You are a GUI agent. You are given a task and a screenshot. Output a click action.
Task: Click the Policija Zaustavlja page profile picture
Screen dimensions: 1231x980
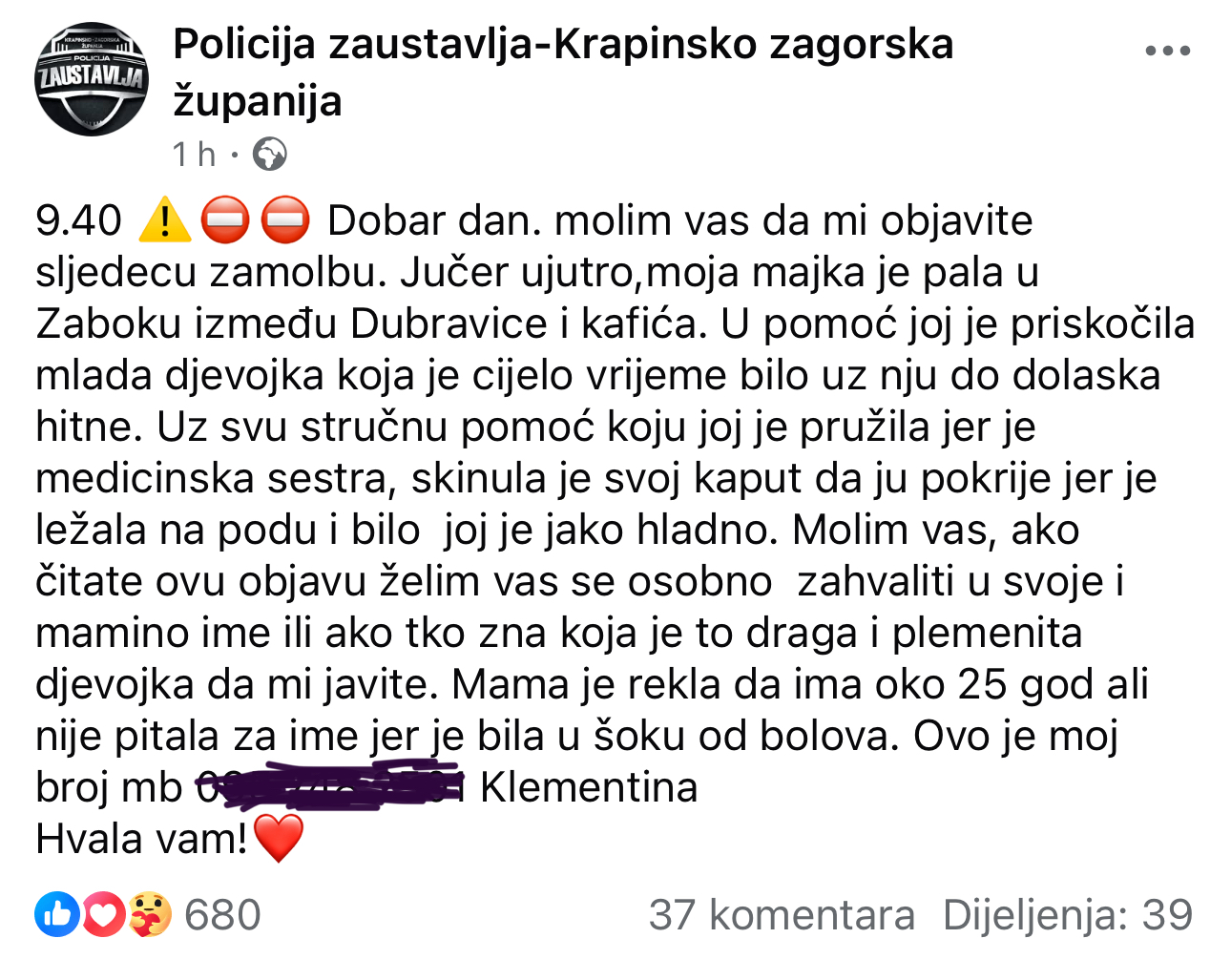92,79
